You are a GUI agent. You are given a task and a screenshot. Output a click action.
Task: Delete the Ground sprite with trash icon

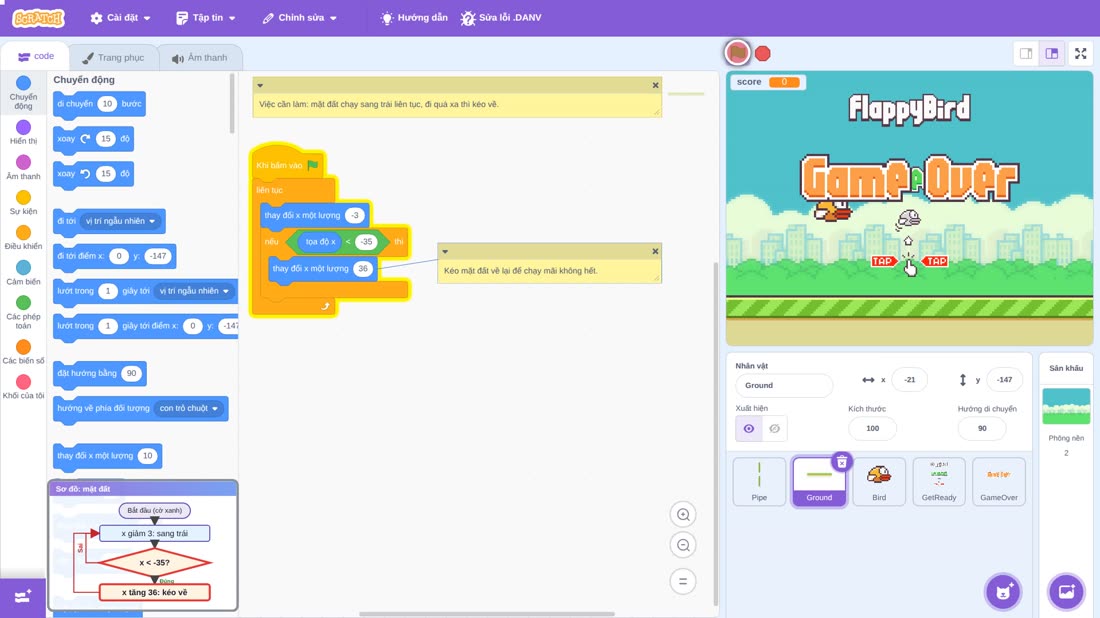click(x=842, y=462)
